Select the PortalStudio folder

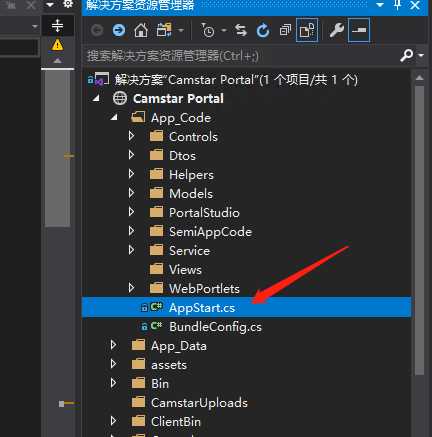click(204, 213)
